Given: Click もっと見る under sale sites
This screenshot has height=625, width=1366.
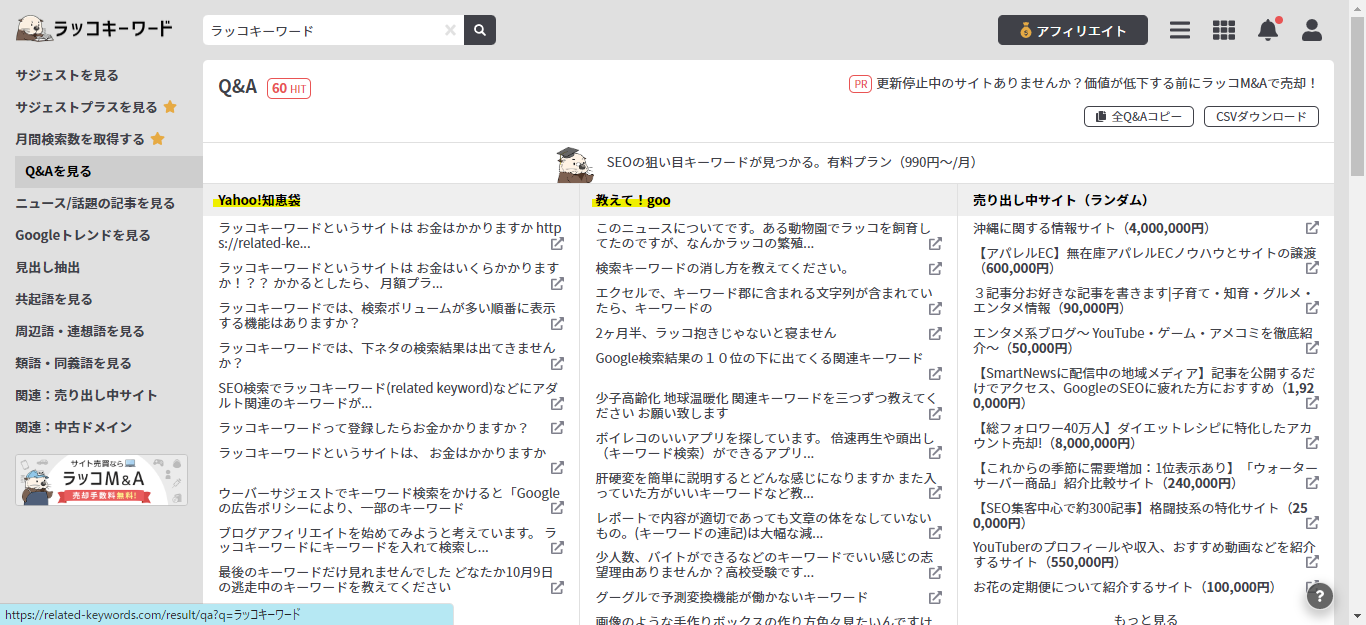Looking at the screenshot, I should pos(1146,619).
